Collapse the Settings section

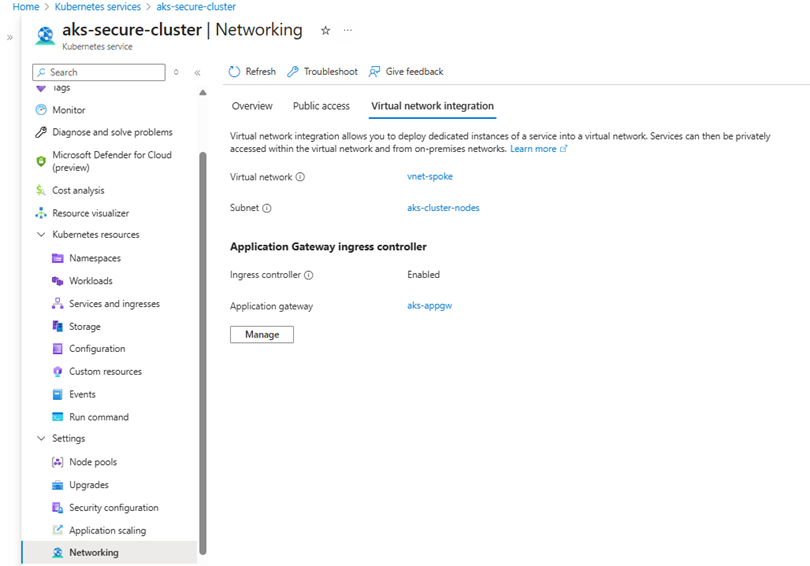[41, 438]
